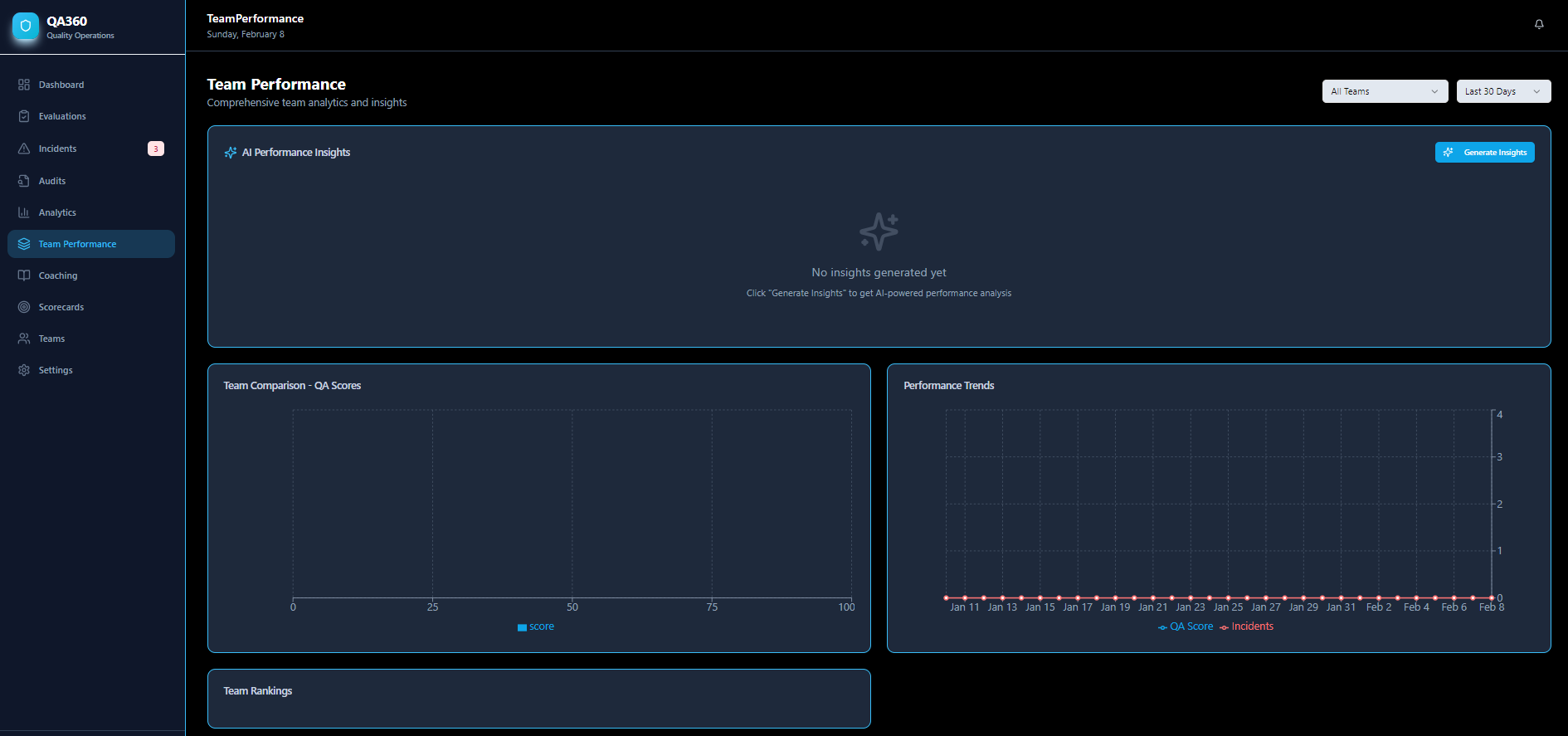Open the Teams page

pyautogui.click(x=91, y=339)
